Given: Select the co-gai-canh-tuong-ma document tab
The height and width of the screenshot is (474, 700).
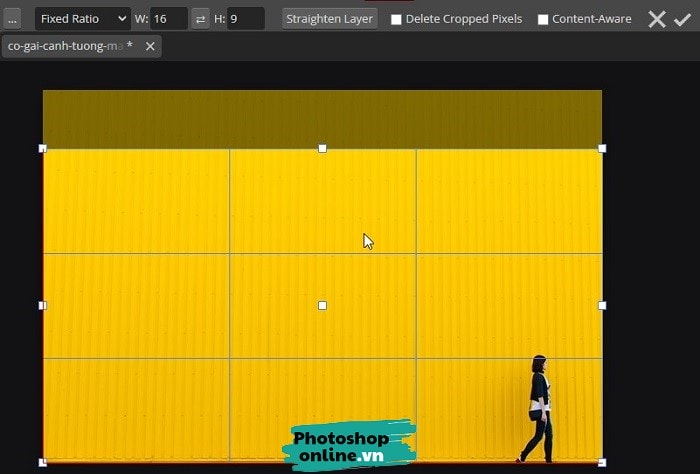Looking at the screenshot, I should tap(66, 46).
